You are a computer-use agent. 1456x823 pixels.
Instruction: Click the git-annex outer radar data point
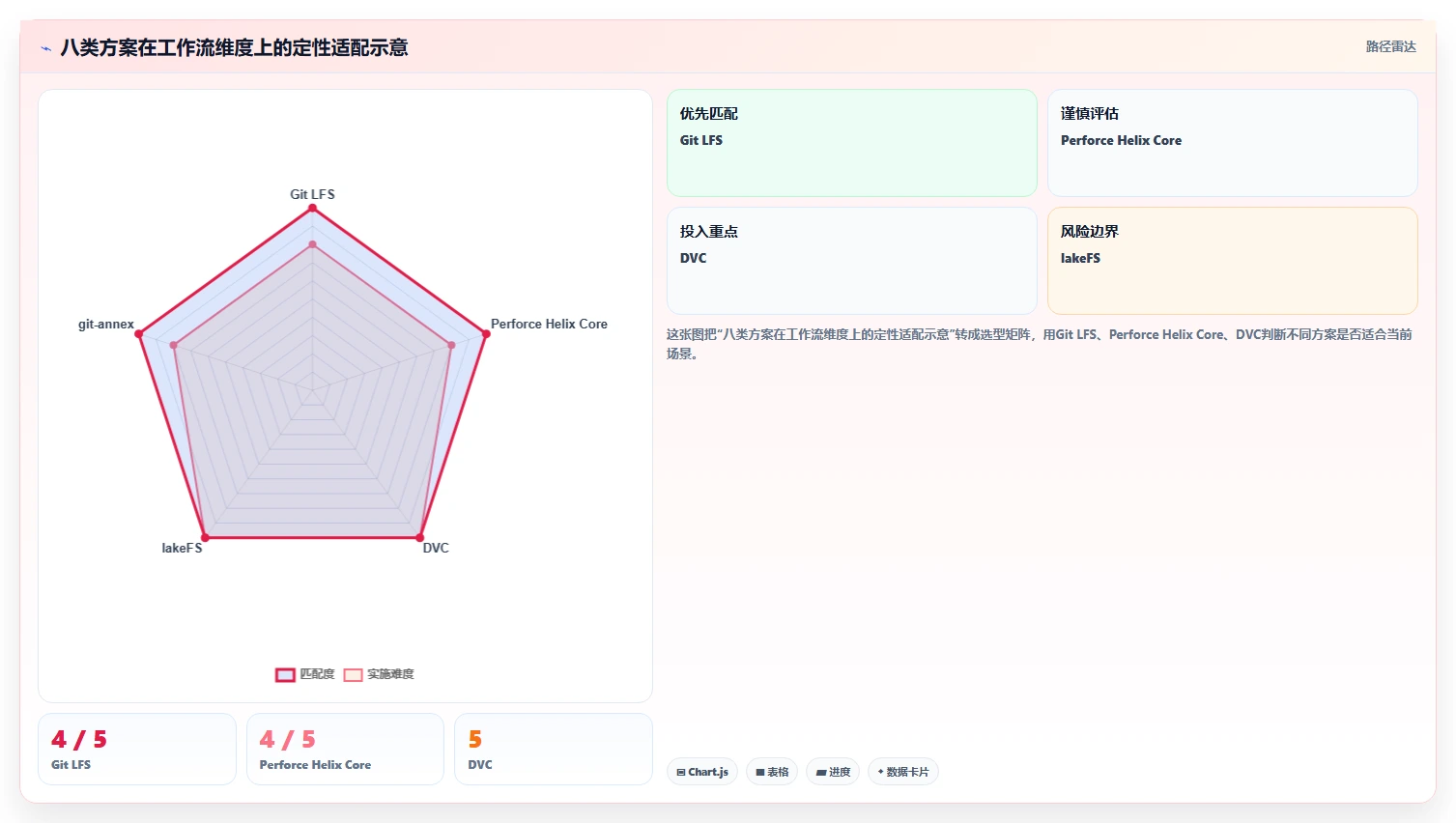pyautogui.click(x=139, y=334)
